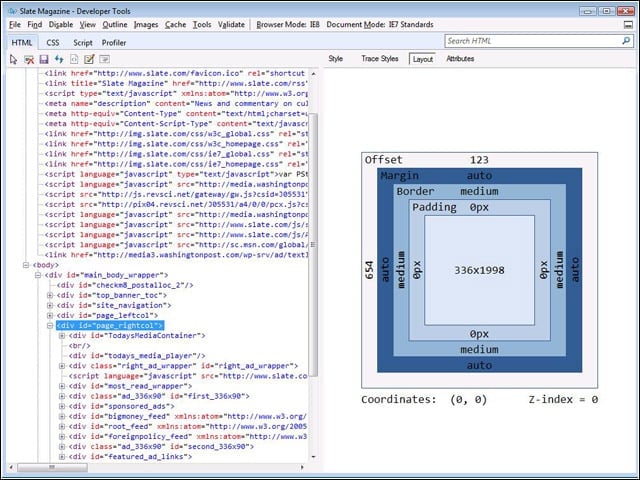Open the Browser Mode: IE8 menu
Viewport: 640px width, 480px height.
coord(288,24)
